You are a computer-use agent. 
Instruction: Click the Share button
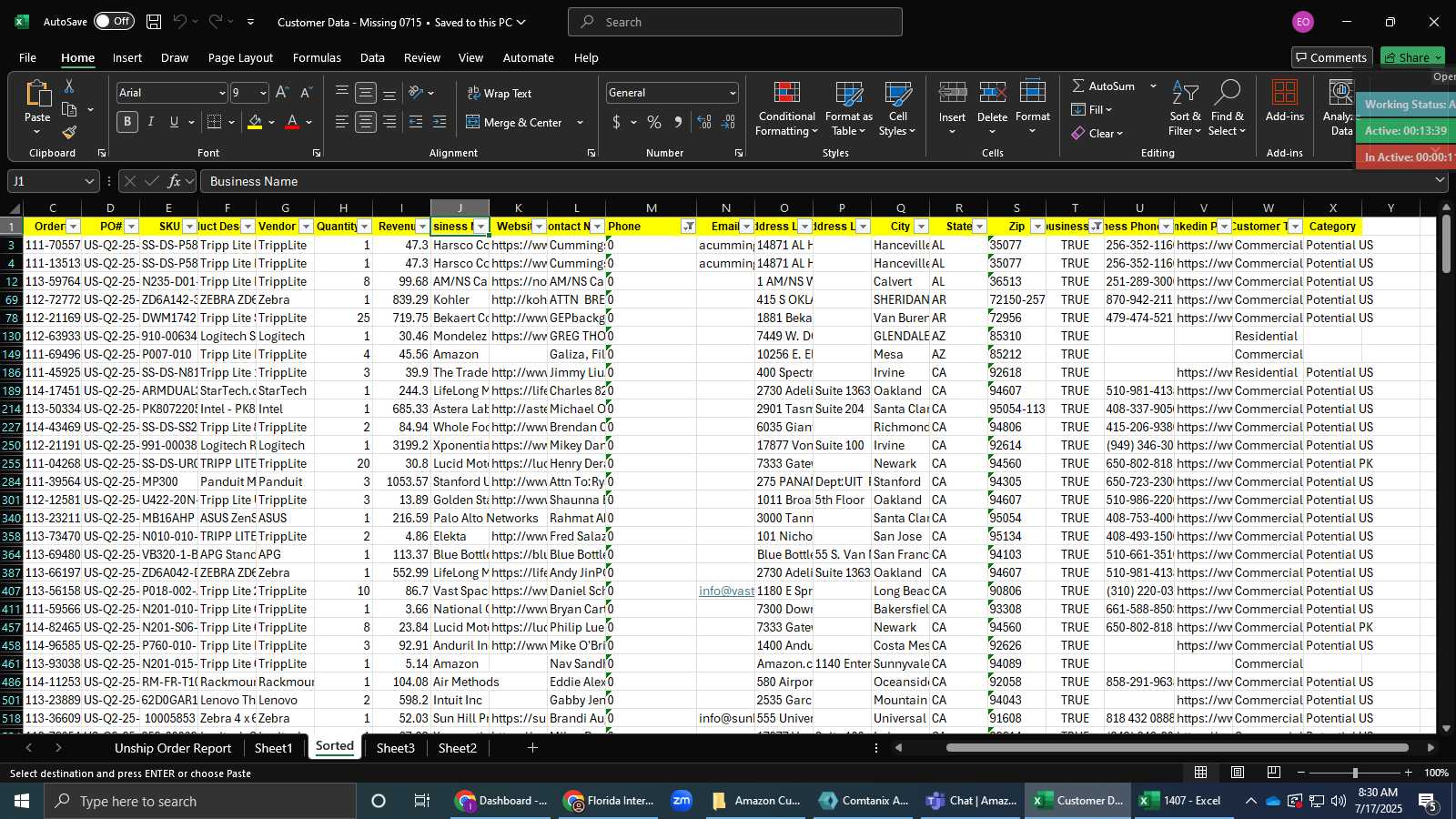pos(1412,57)
